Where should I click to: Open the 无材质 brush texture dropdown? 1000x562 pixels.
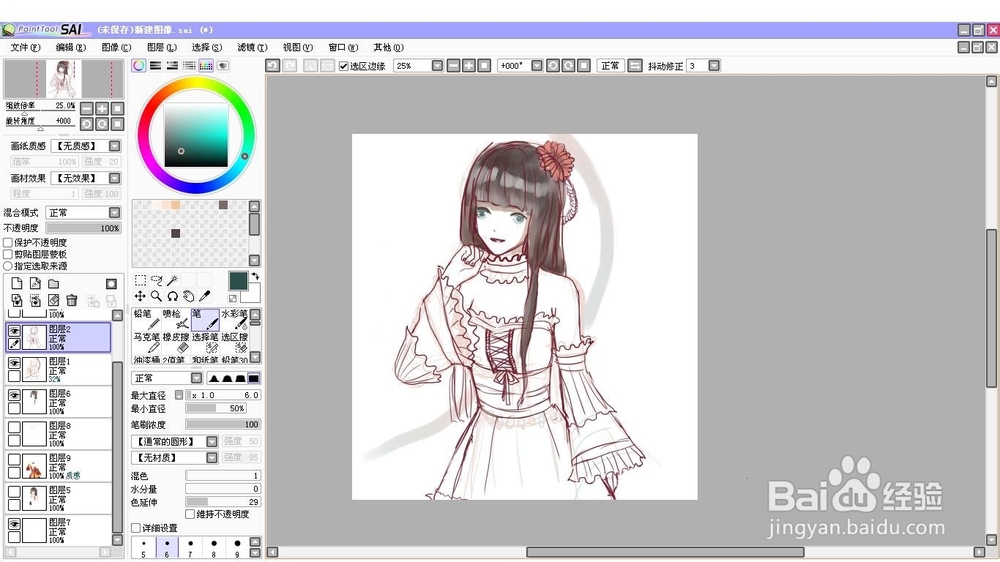click(212, 457)
